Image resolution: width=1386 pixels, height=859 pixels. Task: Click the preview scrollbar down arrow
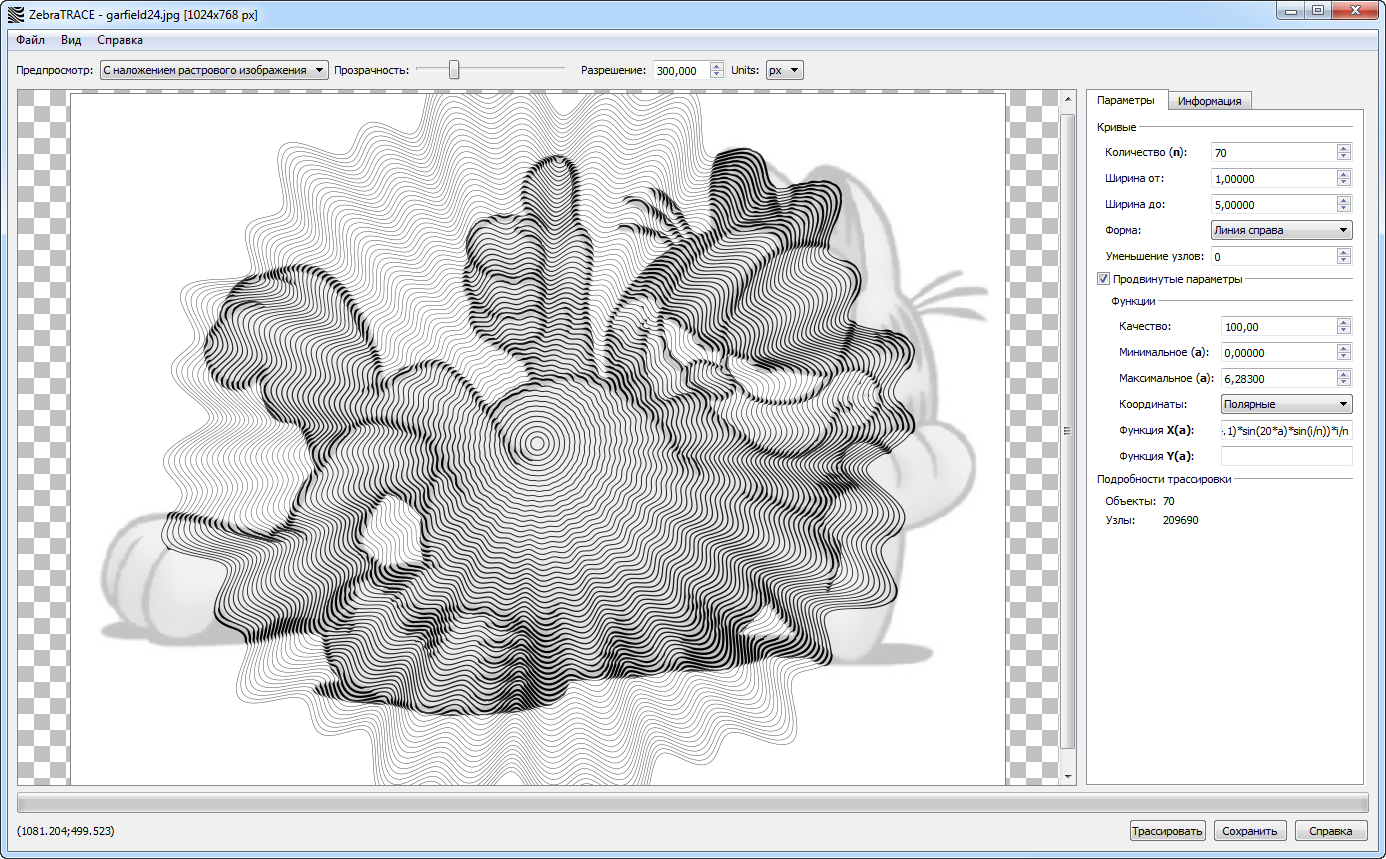(1068, 777)
